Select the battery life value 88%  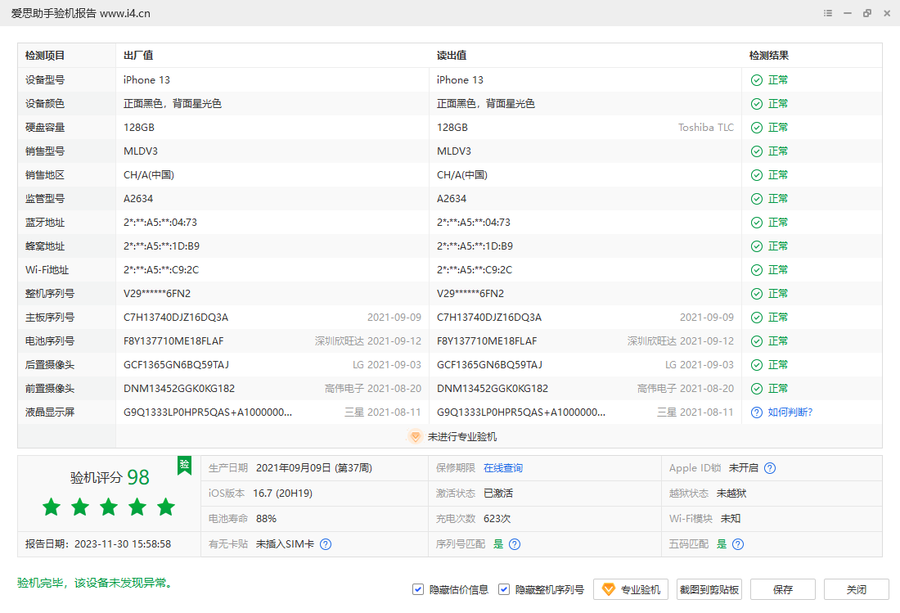266,519
